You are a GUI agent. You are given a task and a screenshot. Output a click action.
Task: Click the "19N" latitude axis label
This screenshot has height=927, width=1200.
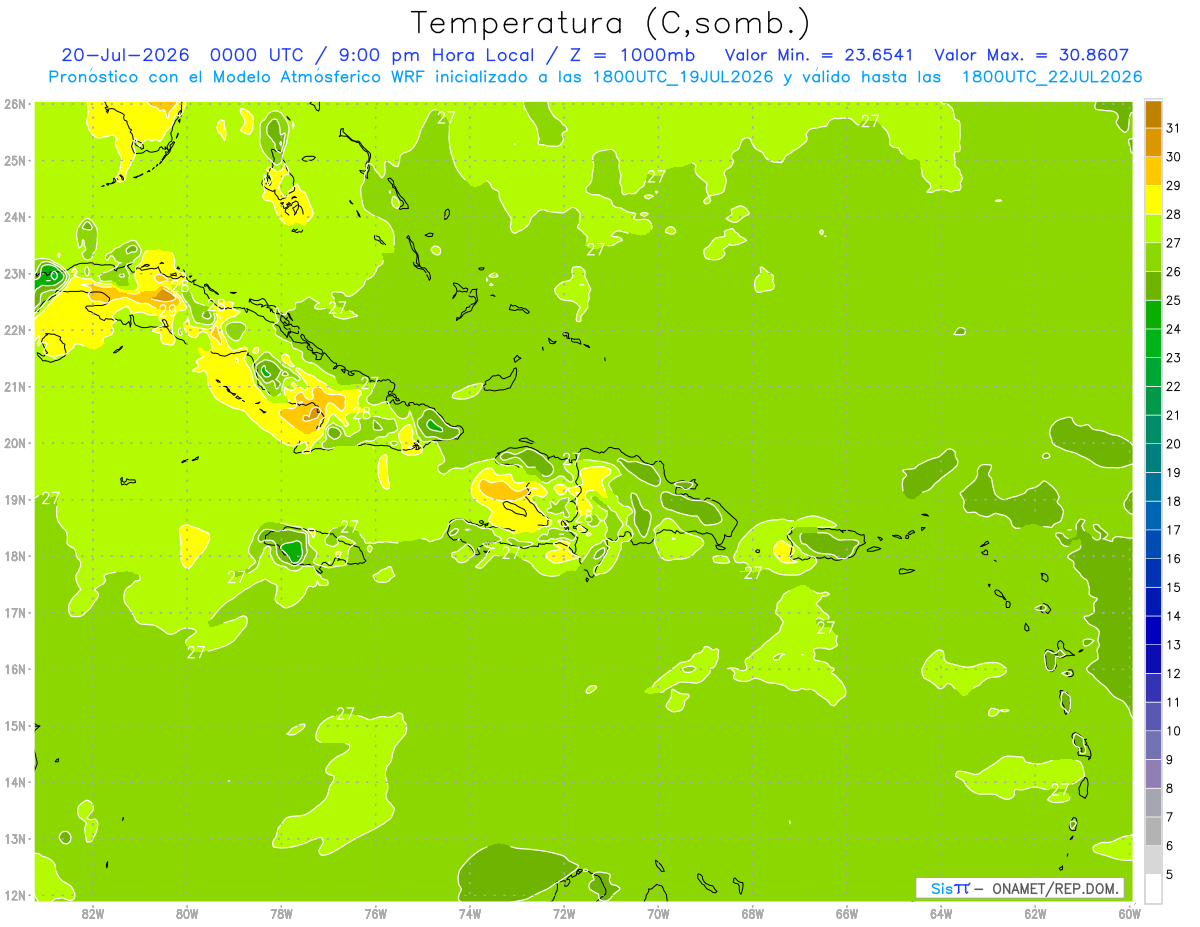tap(15, 499)
